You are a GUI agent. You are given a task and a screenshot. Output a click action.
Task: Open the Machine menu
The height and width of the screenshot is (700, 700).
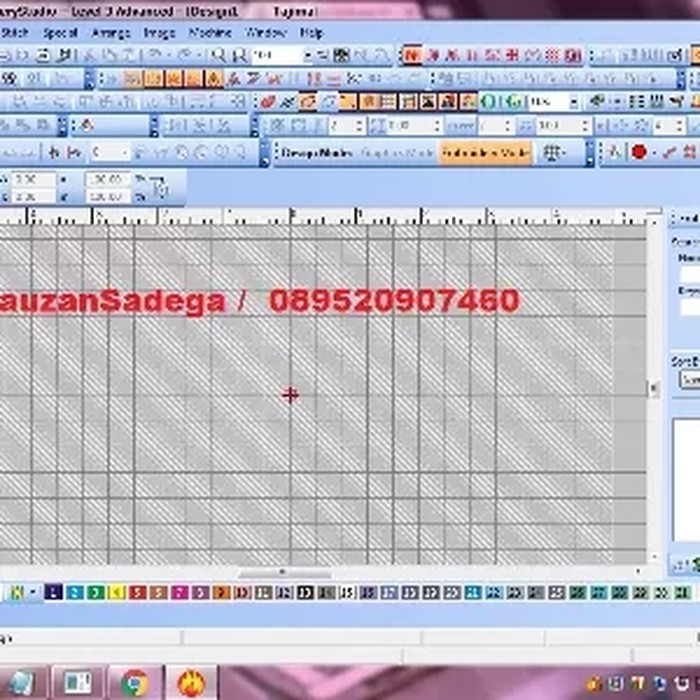[210, 33]
